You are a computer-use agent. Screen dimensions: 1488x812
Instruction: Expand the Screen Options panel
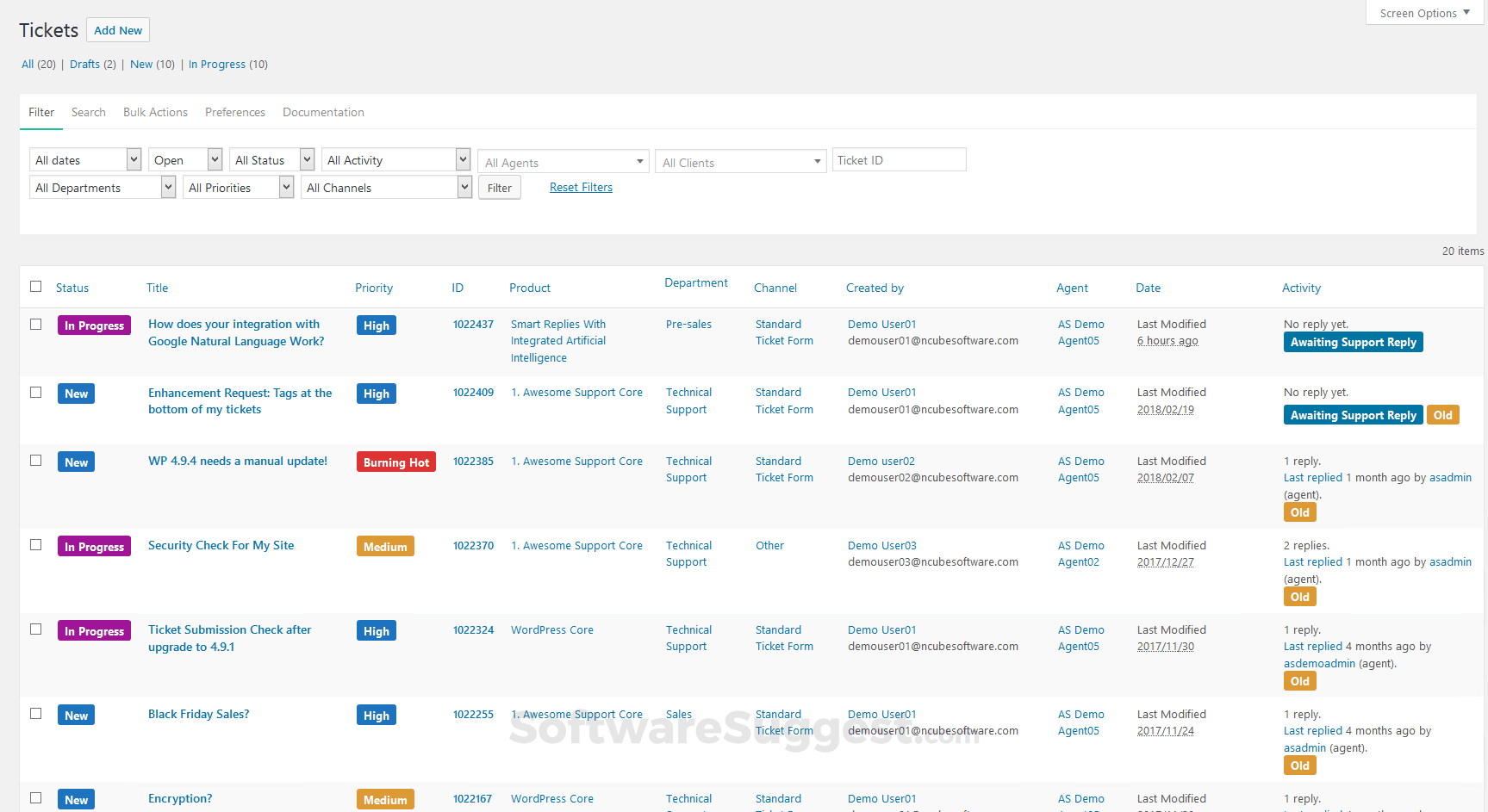[x=1424, y=13]
